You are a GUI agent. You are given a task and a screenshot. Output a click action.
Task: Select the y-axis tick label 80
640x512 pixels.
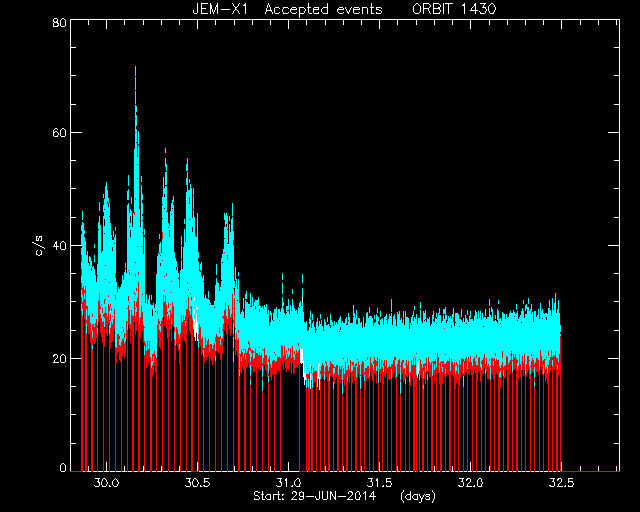[x=59, y=22]
